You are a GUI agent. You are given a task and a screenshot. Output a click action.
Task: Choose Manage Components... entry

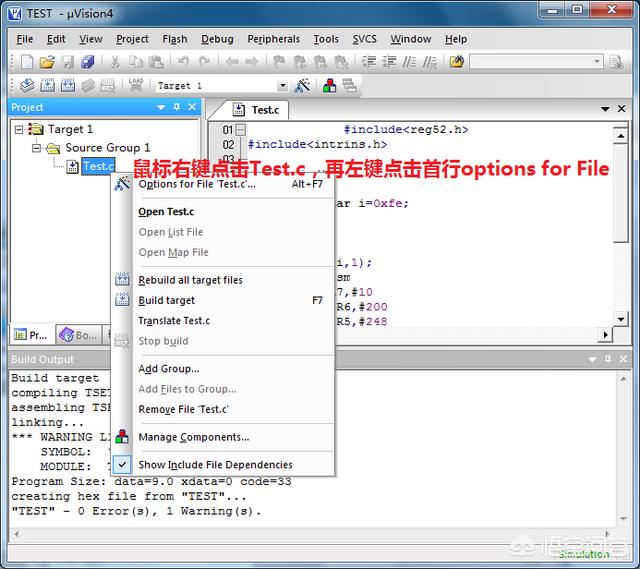point(223,437)
